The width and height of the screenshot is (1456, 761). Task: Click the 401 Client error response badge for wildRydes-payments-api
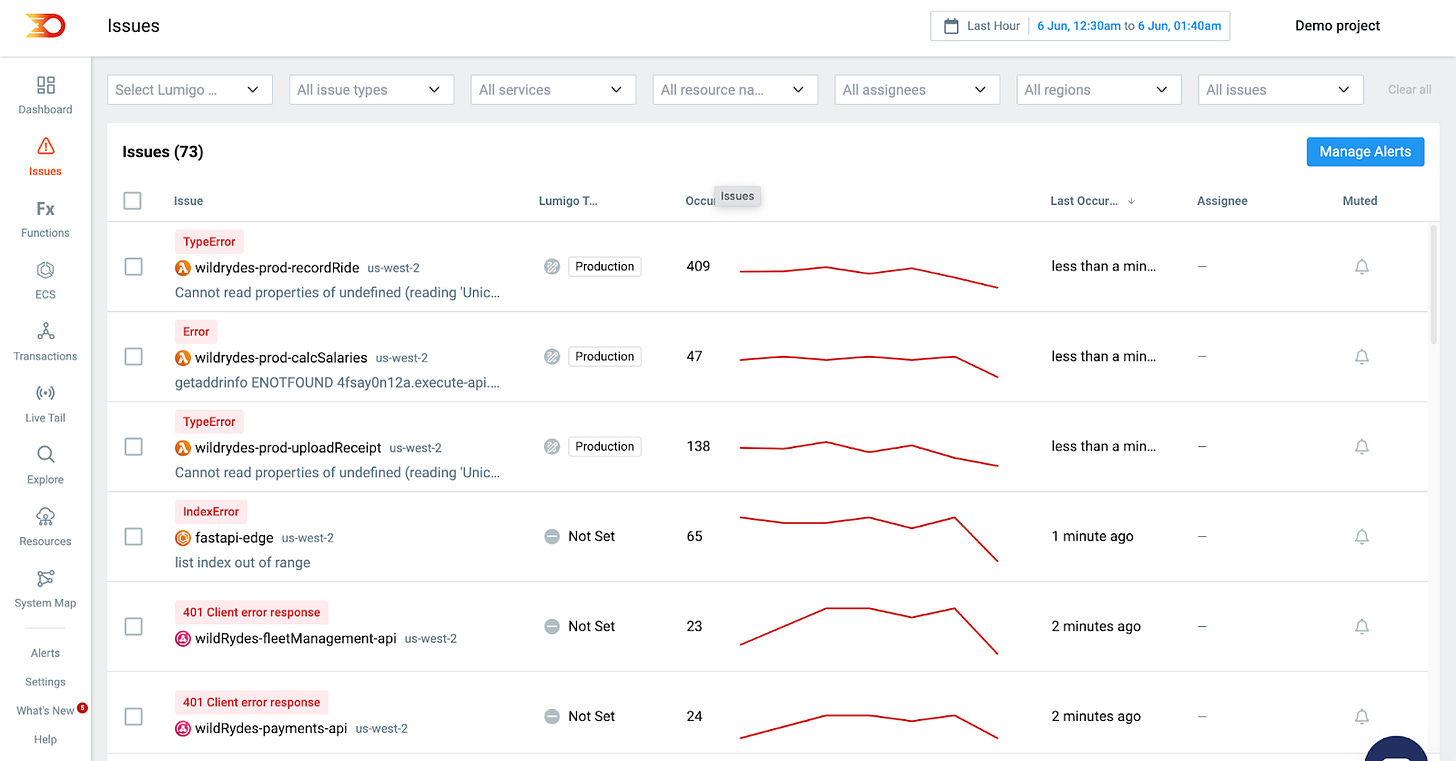252,702
